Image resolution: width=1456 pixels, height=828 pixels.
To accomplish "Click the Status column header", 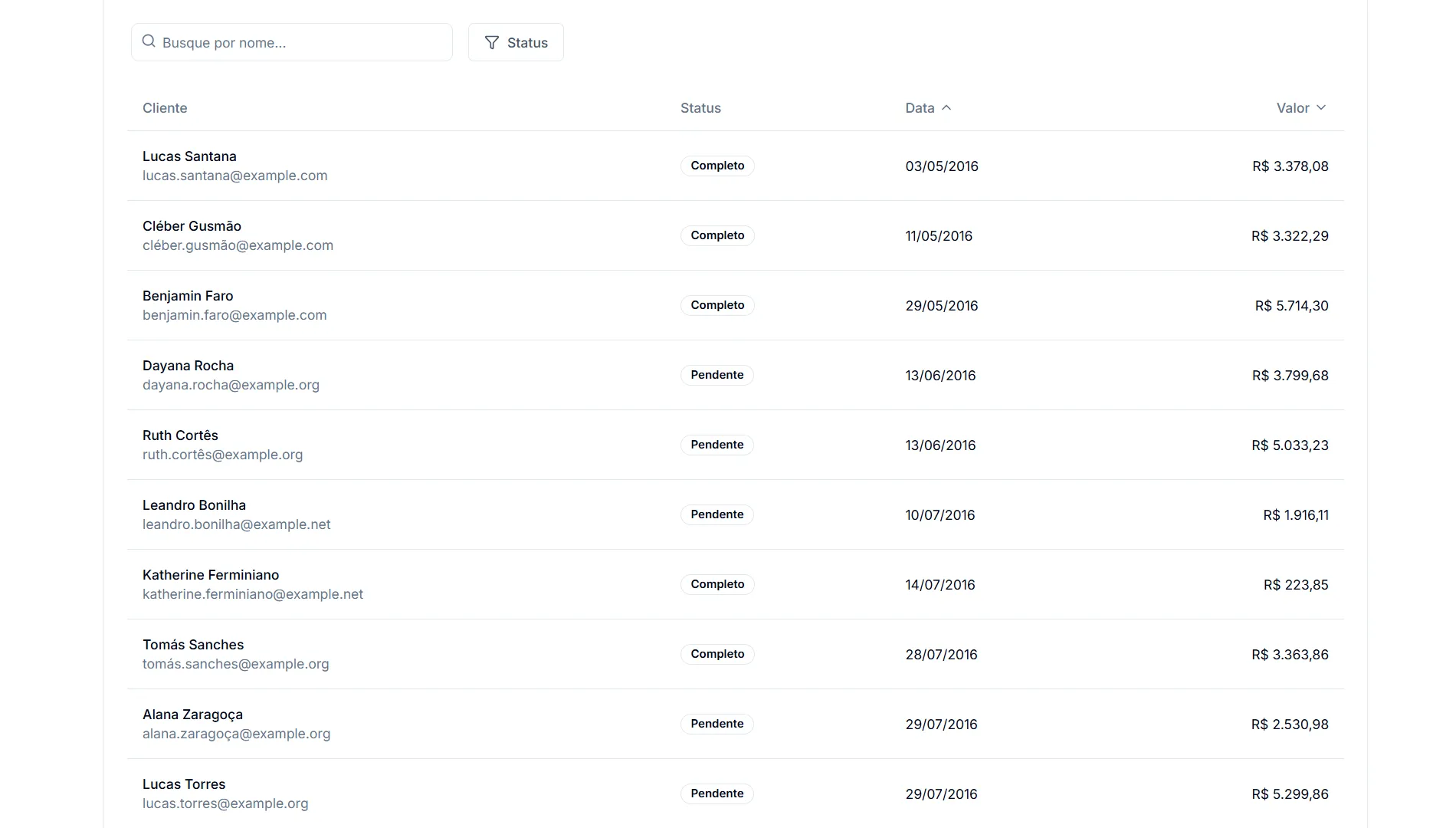I will [x=700, y=108].
